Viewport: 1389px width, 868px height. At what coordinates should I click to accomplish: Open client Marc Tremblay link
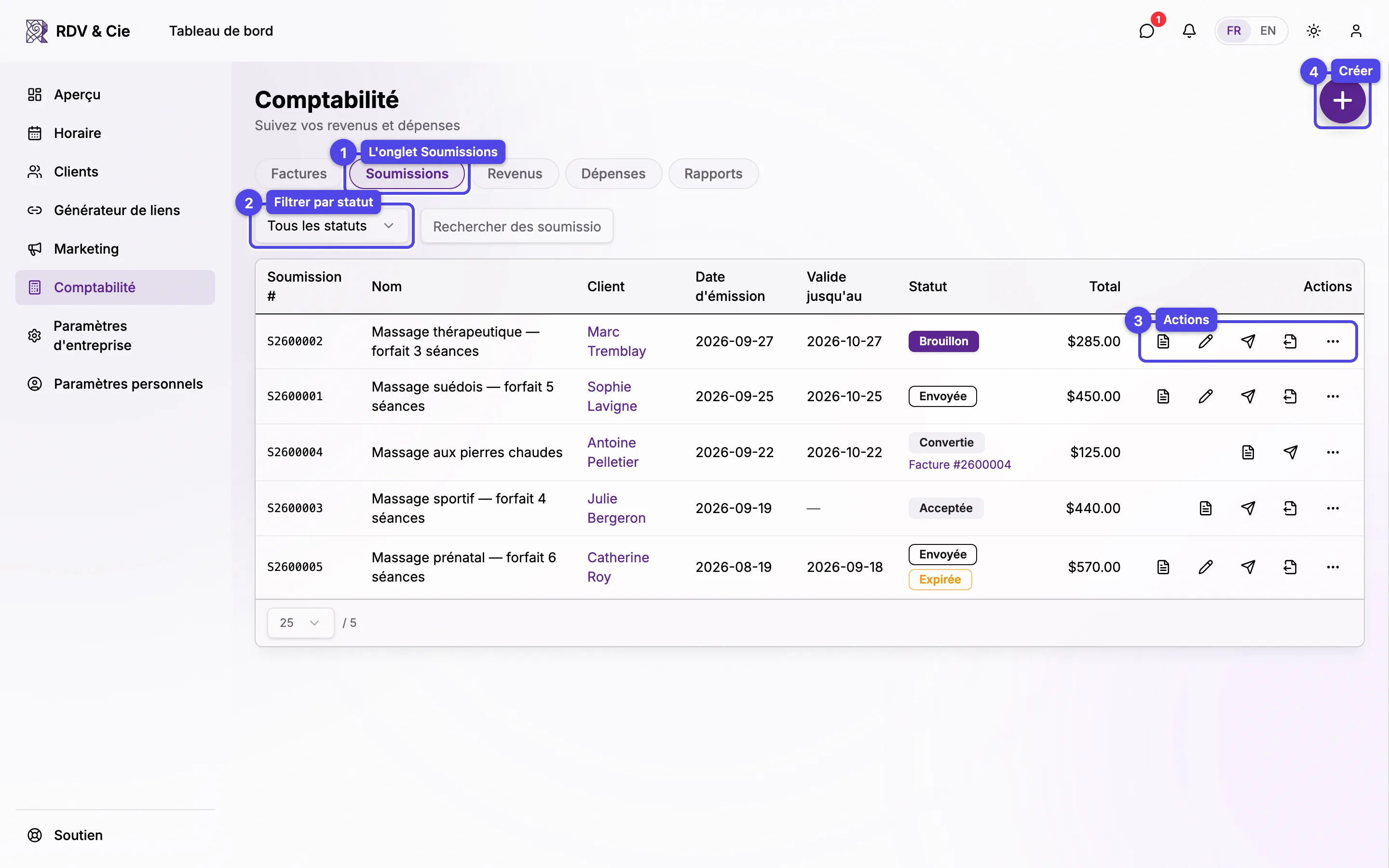click(616, 341)
